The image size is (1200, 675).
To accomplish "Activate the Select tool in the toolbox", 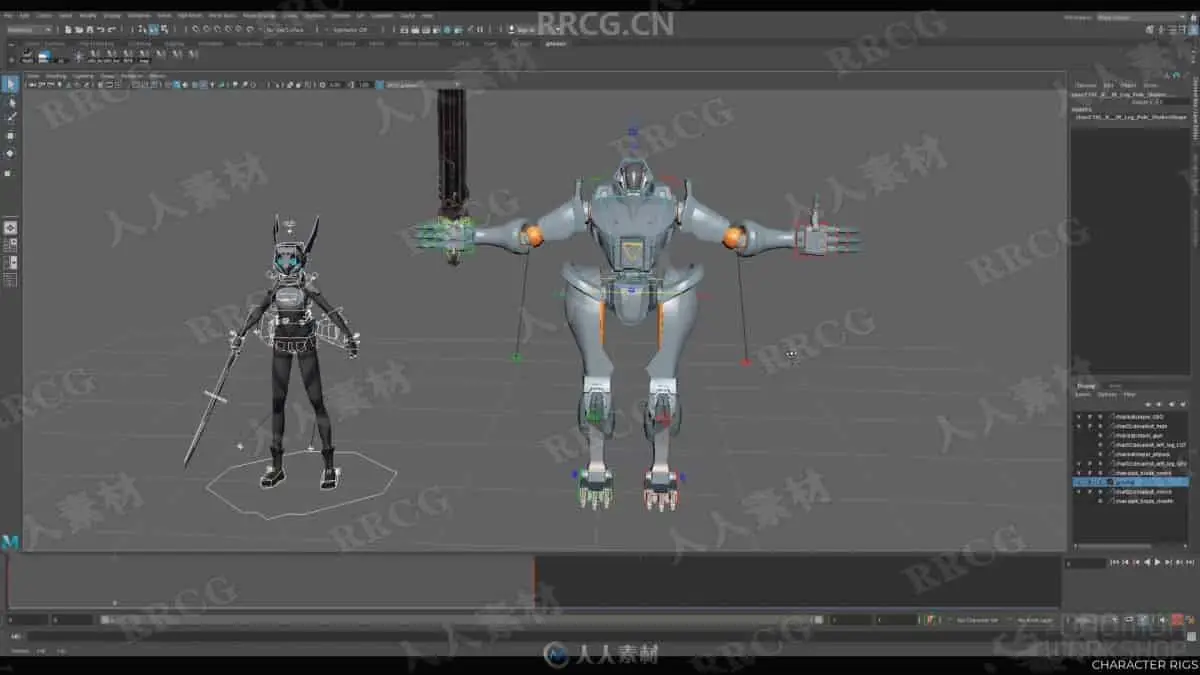I will tap(10, 84).
